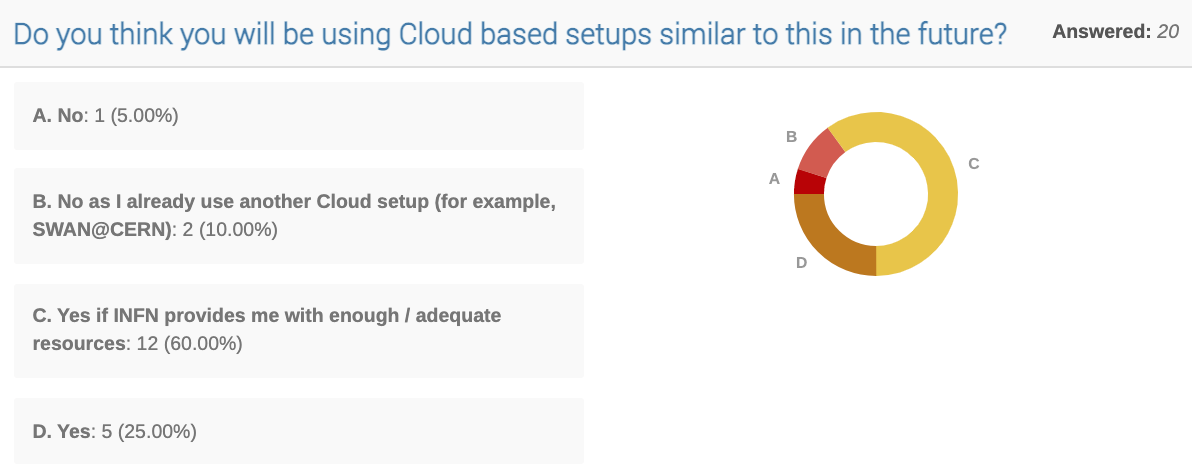Image resolution: width=1192 pixels, height=468 pixels.
Task: Click the '12 (60.00%)' result value
Action: coord(189,344)
